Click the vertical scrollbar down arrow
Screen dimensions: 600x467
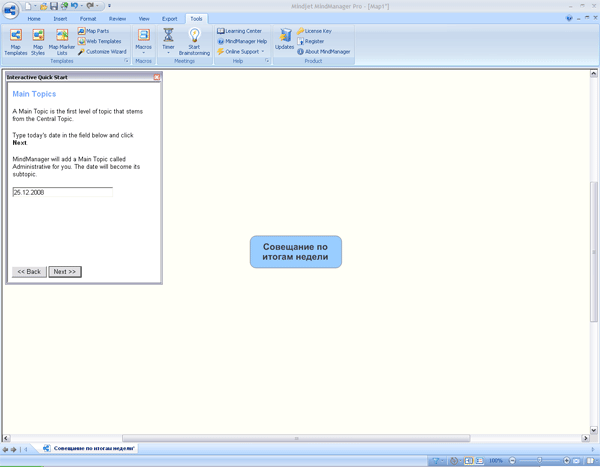coord(593,430)
